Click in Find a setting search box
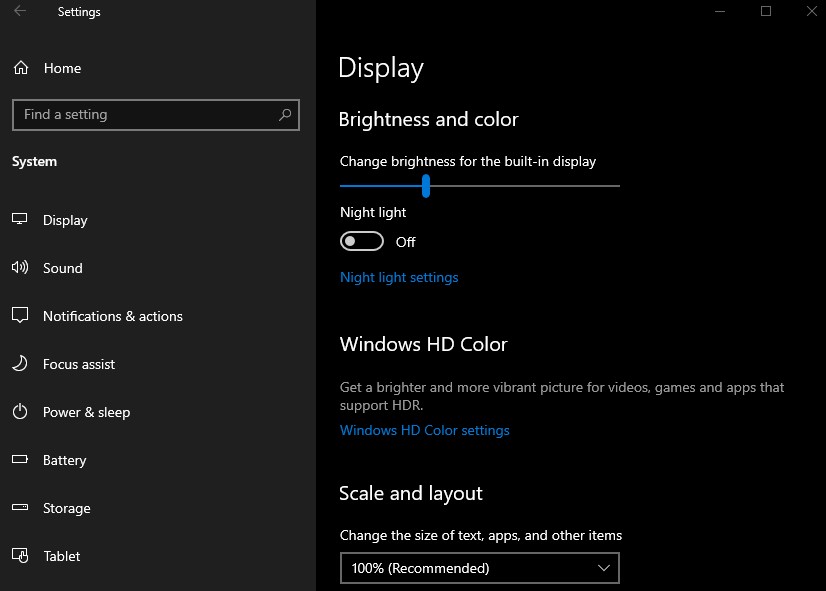Viewport: 826px width, 591px height. click(156, 114)
